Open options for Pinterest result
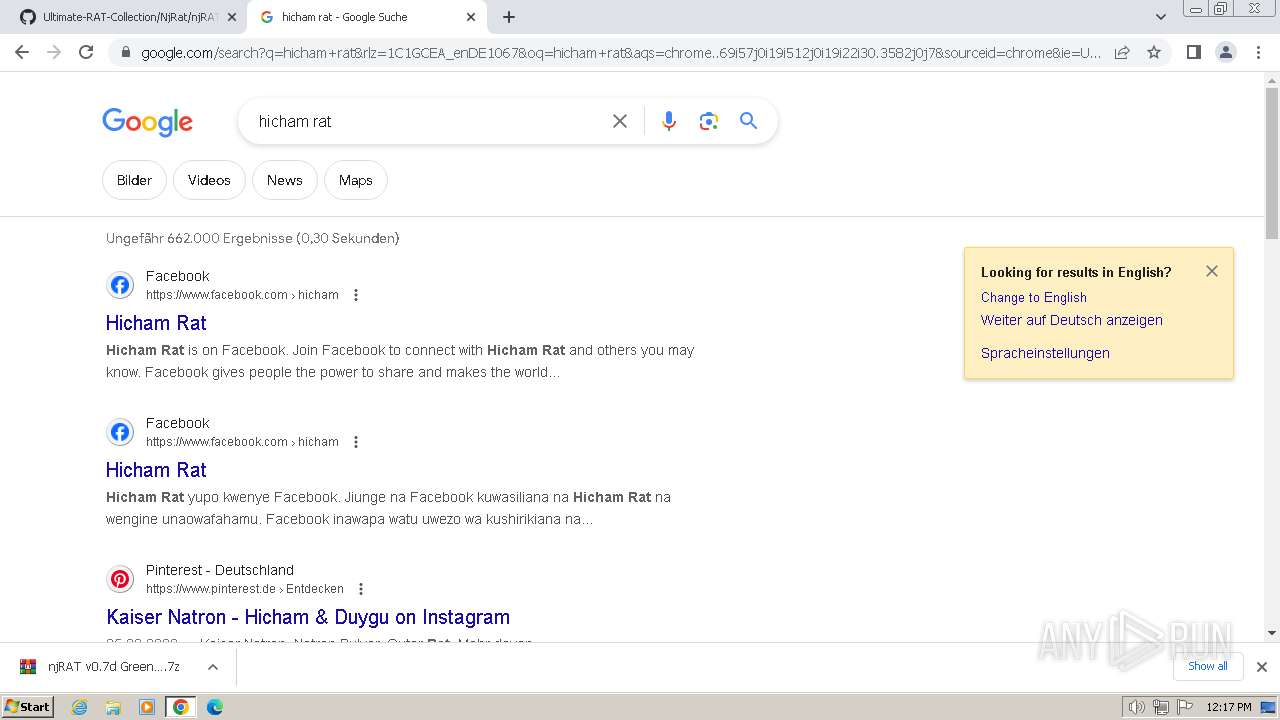This screenshot has height=720, width=1280. point(361,589)
